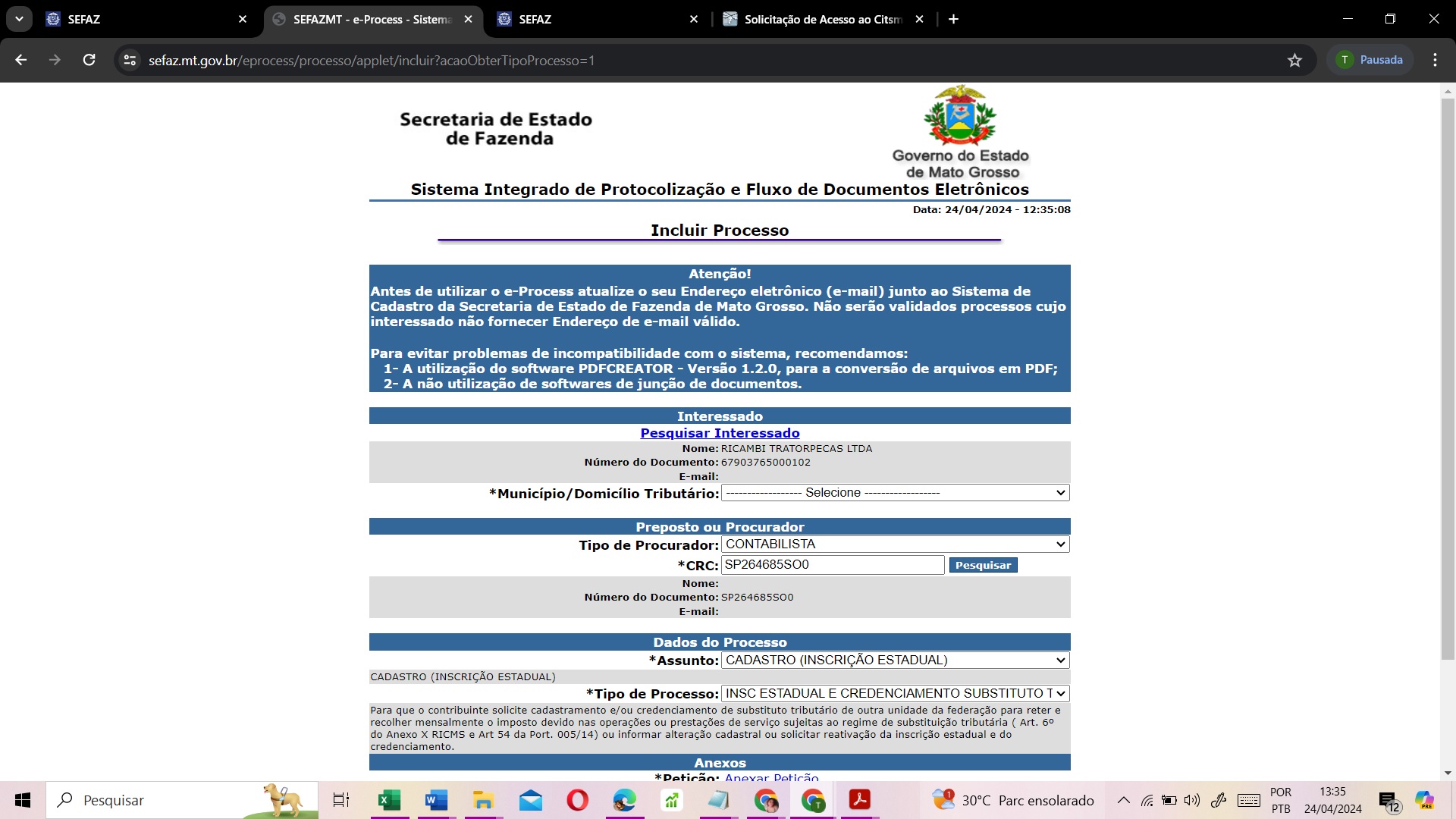
Task: Reload the current e-Process page
Action: (x=89, y=60)
